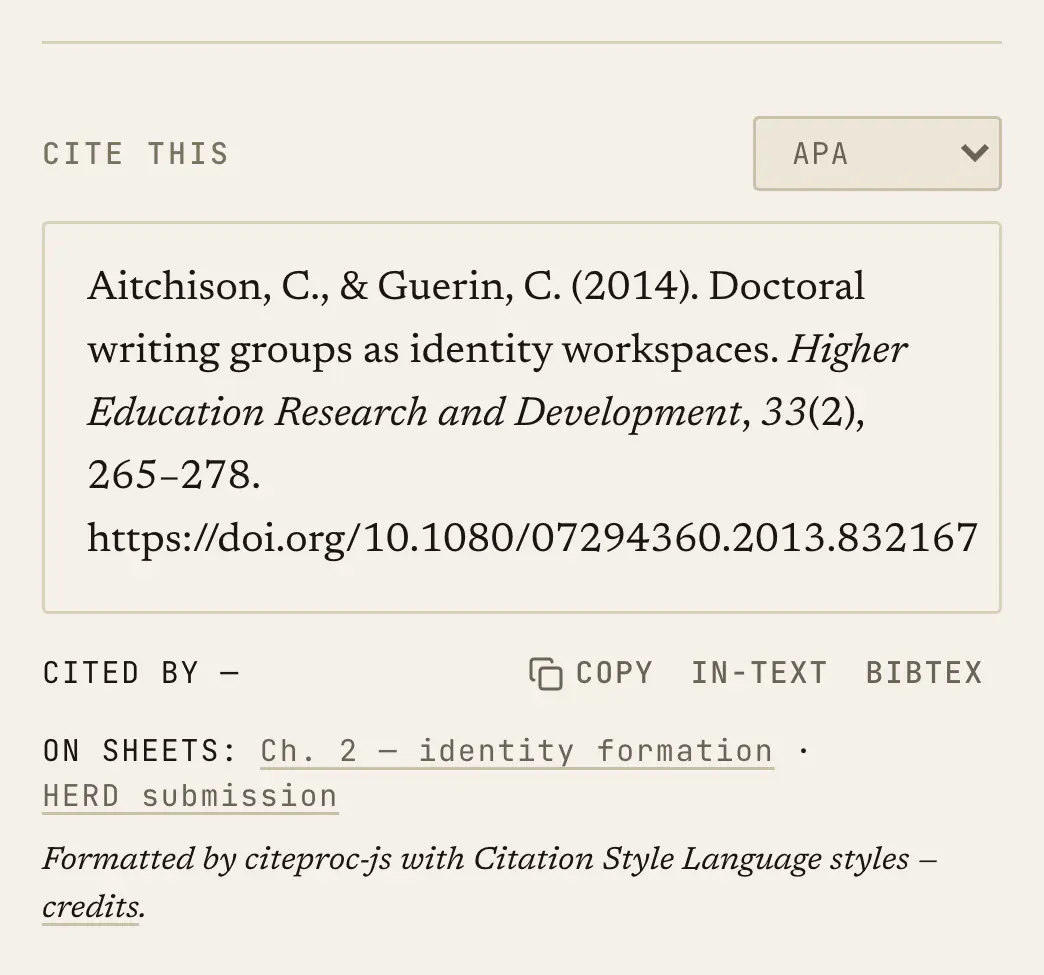Click the author names 'Aitchison, C., & Guerin, C.'
Viewport: 1044px width, 975px height.
tap(324, 287)
